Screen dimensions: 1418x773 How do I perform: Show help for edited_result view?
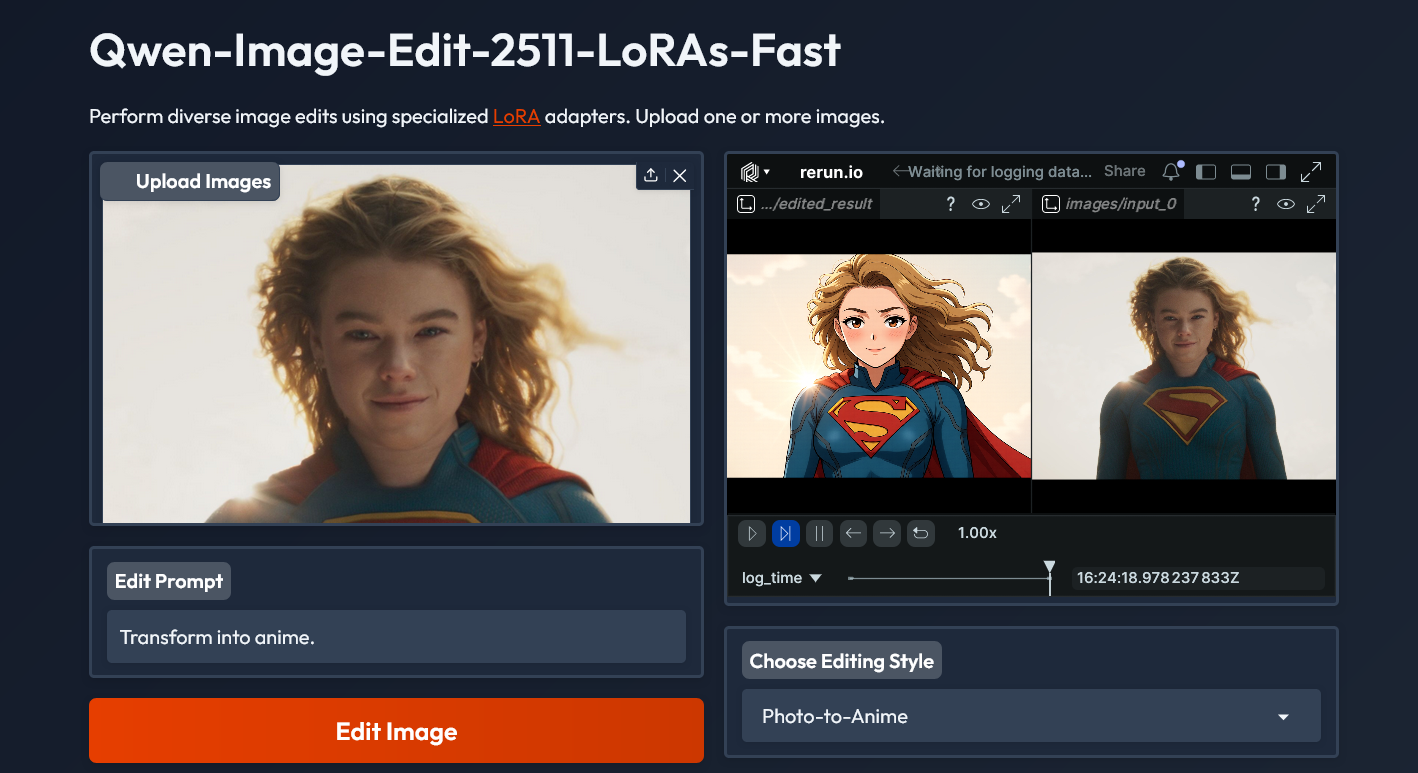click(x=950, y=204)
